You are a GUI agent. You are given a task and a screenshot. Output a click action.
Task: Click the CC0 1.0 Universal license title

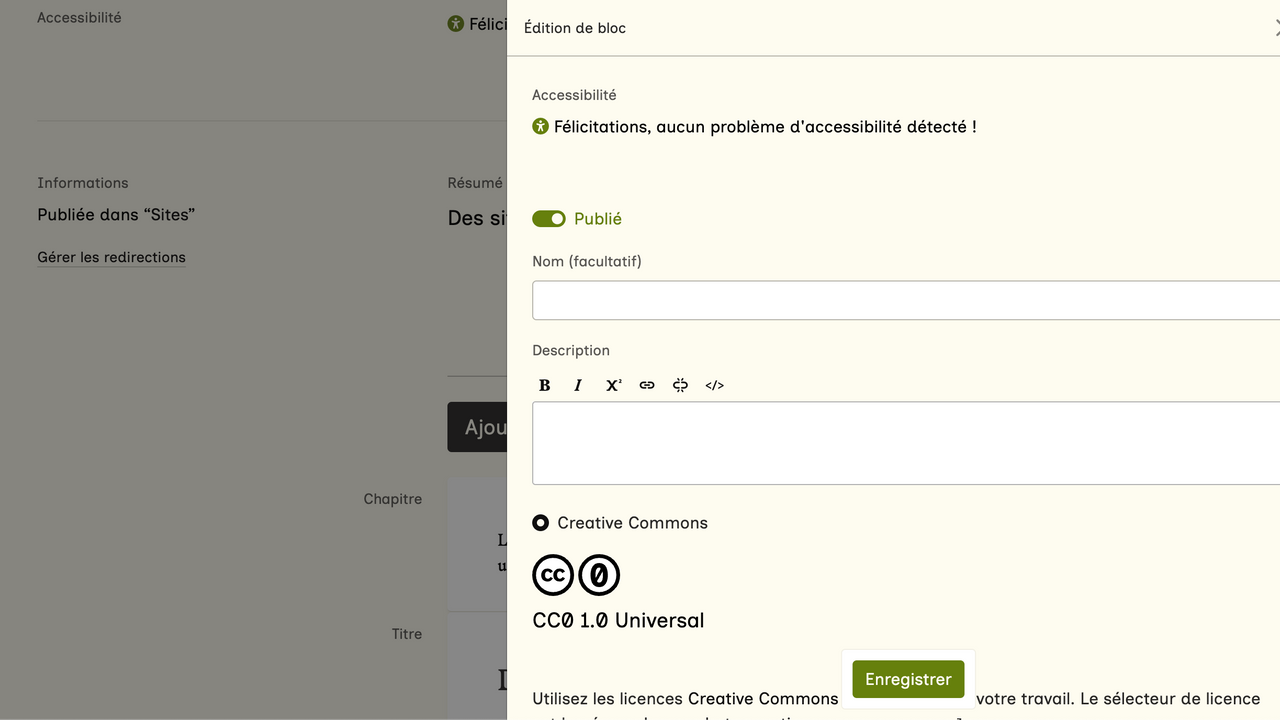(618, 620)
